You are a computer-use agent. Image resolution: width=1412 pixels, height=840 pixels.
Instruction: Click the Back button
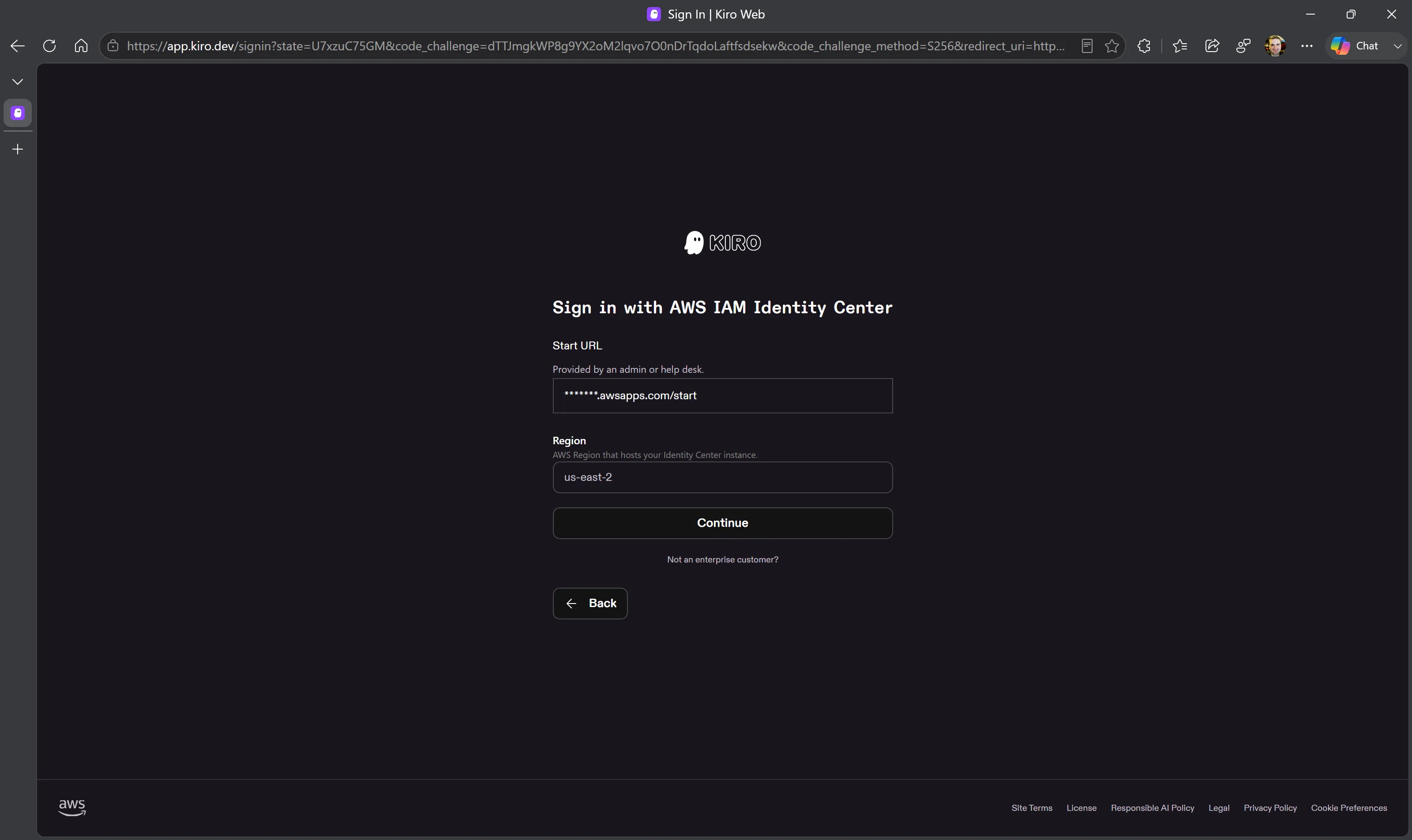point(590,604)
